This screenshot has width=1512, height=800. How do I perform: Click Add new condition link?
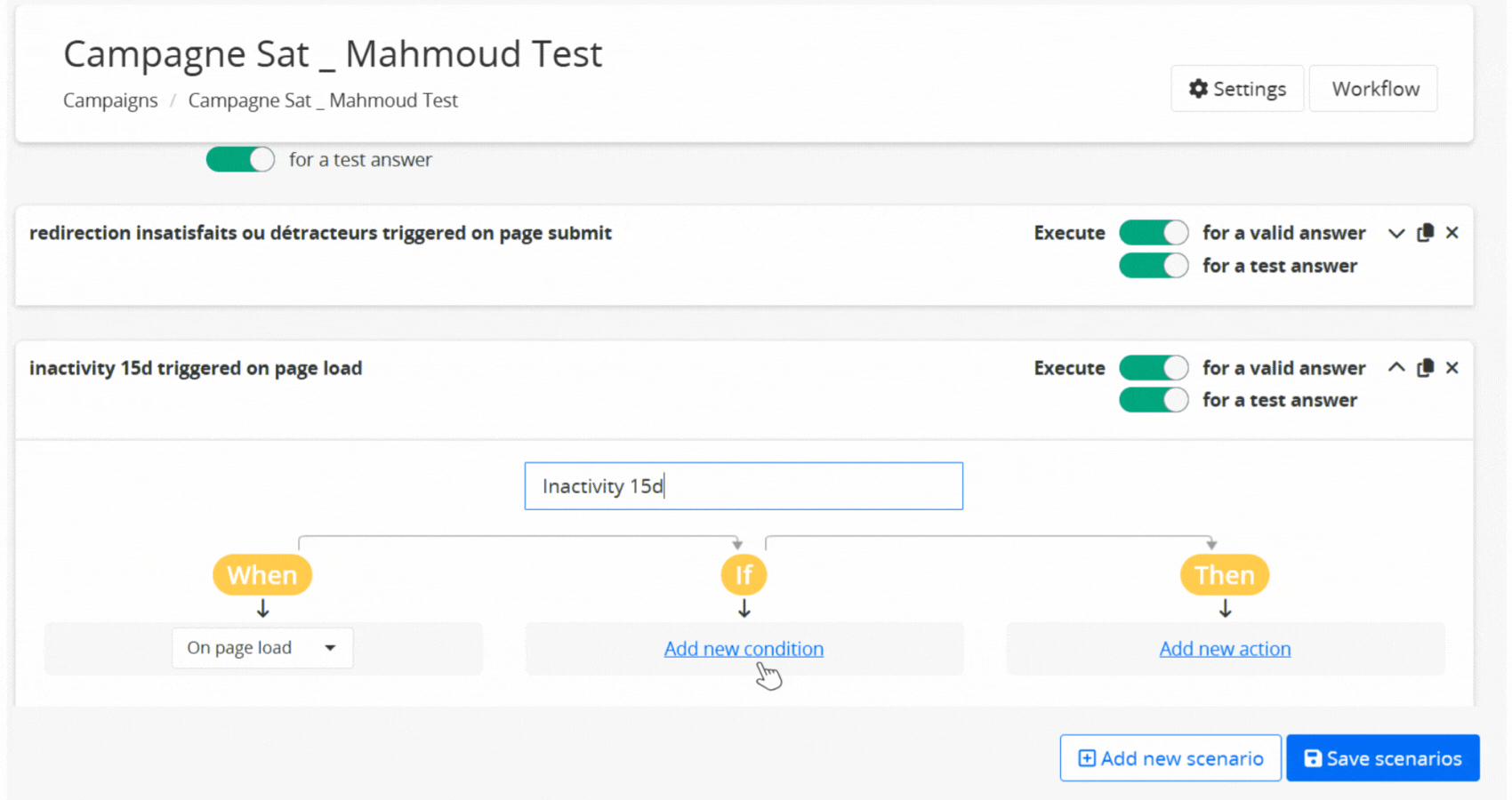744,649
